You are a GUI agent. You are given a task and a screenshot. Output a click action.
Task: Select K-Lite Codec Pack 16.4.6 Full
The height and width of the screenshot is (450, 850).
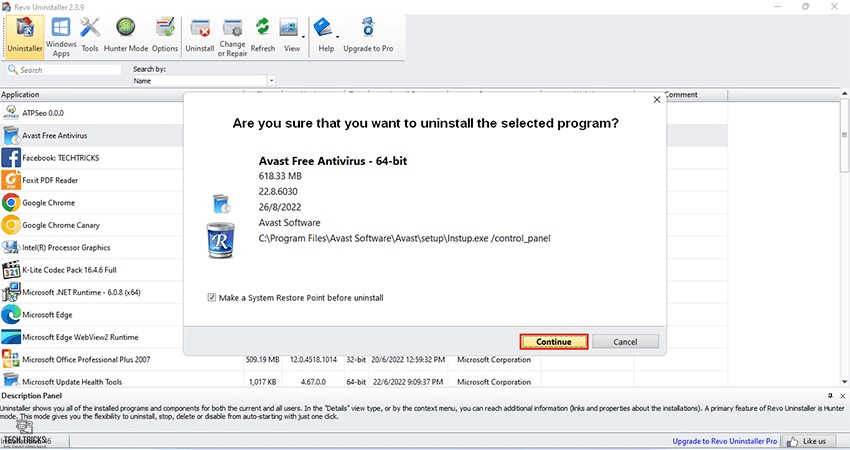[92, 269]
